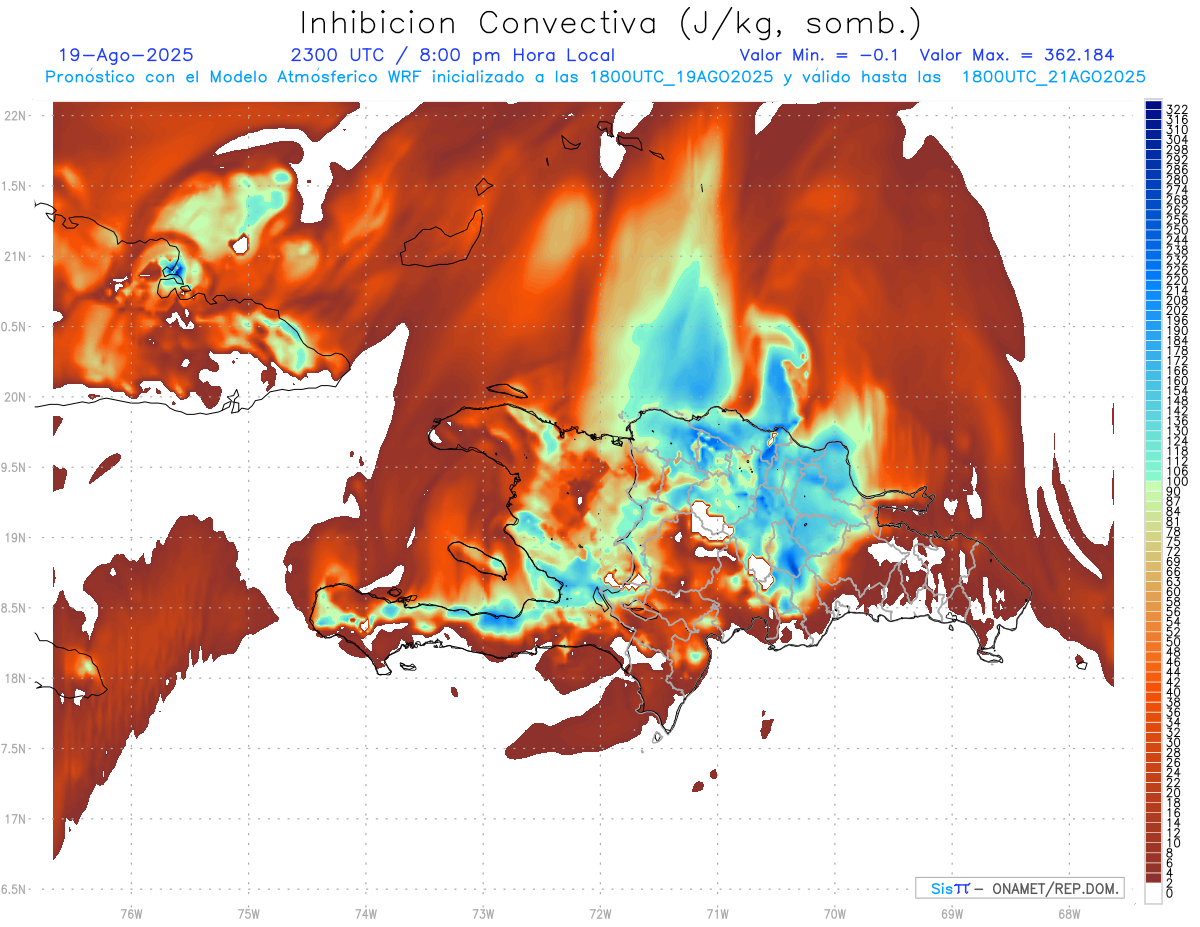Click the 72W longitude axis label
The width and height of the screenshot is (1200, 927).
pos(600,913)
